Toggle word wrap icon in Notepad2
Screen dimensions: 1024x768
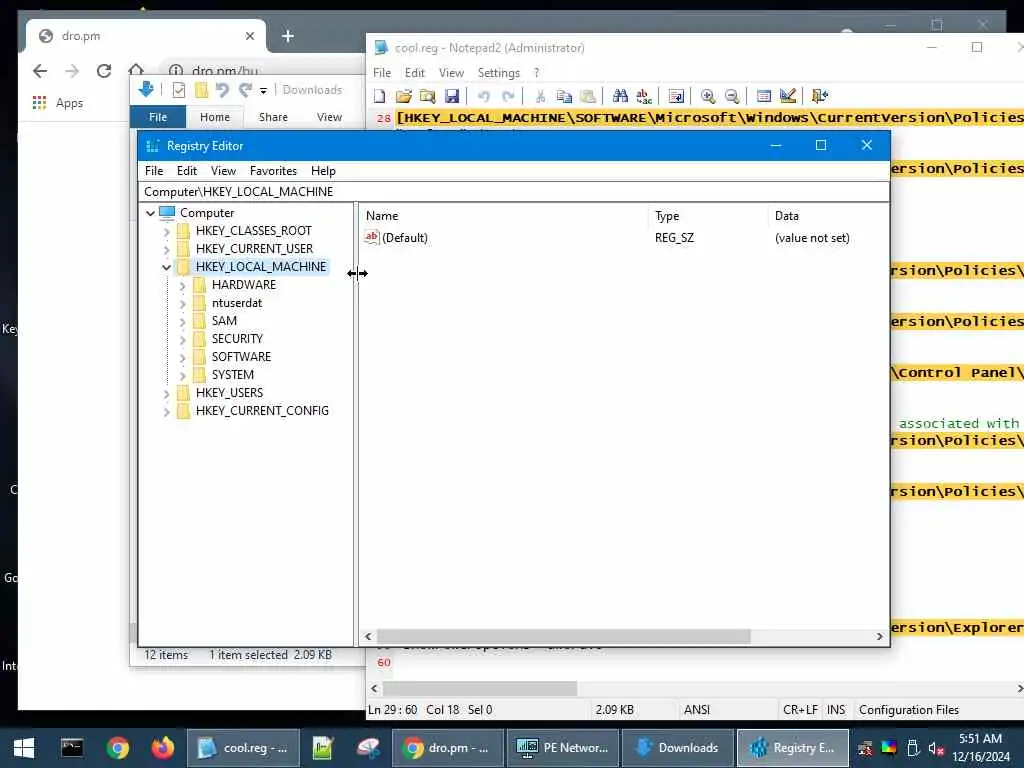point(677,97)
